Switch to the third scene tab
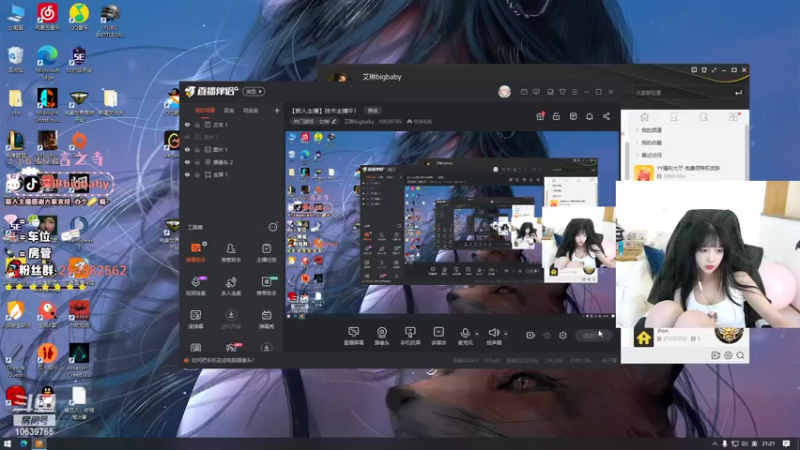The height and width of the screenshot is (450, 800). coord(251,110)
